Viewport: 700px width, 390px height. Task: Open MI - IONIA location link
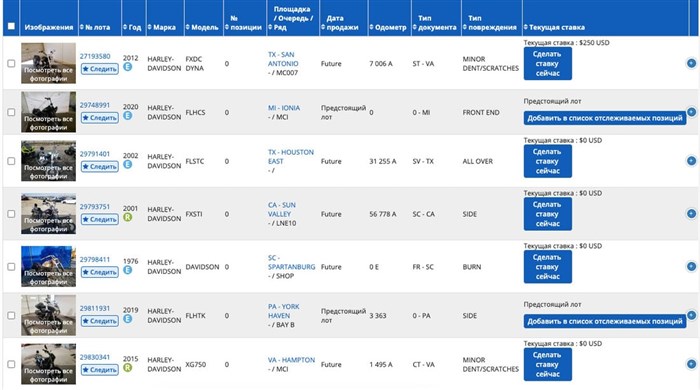point(284,108)
